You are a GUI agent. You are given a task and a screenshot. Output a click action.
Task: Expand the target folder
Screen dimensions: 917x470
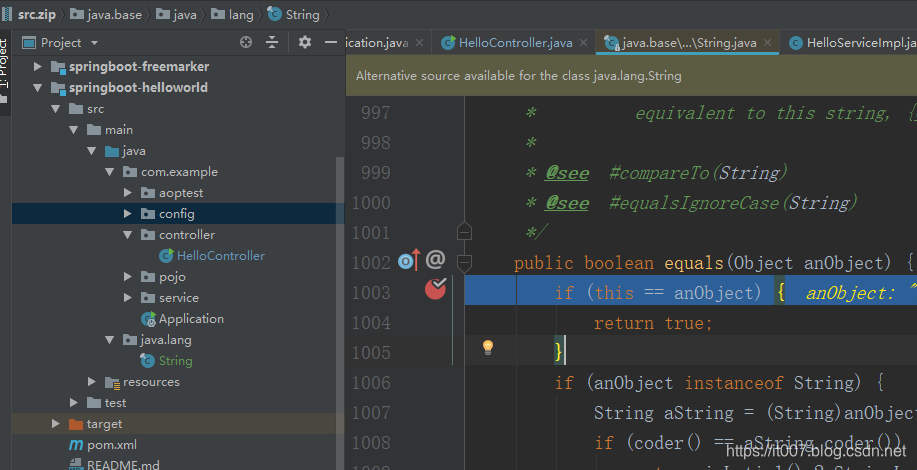click(56, 424)
